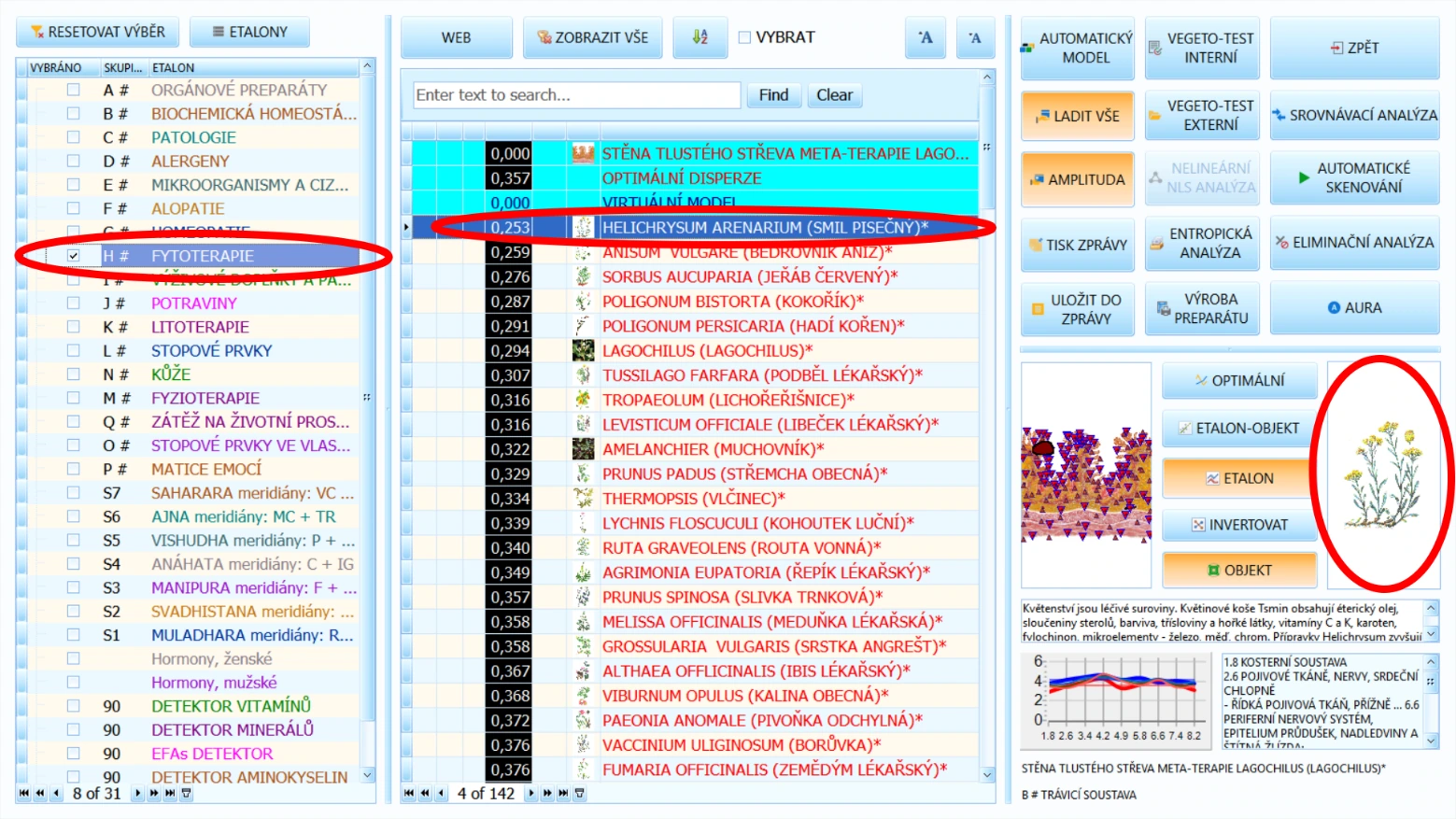Viewport: 1456px width, 819px height.
Task: Go to last record in etalon group navigator
Action: click(170, 794)
